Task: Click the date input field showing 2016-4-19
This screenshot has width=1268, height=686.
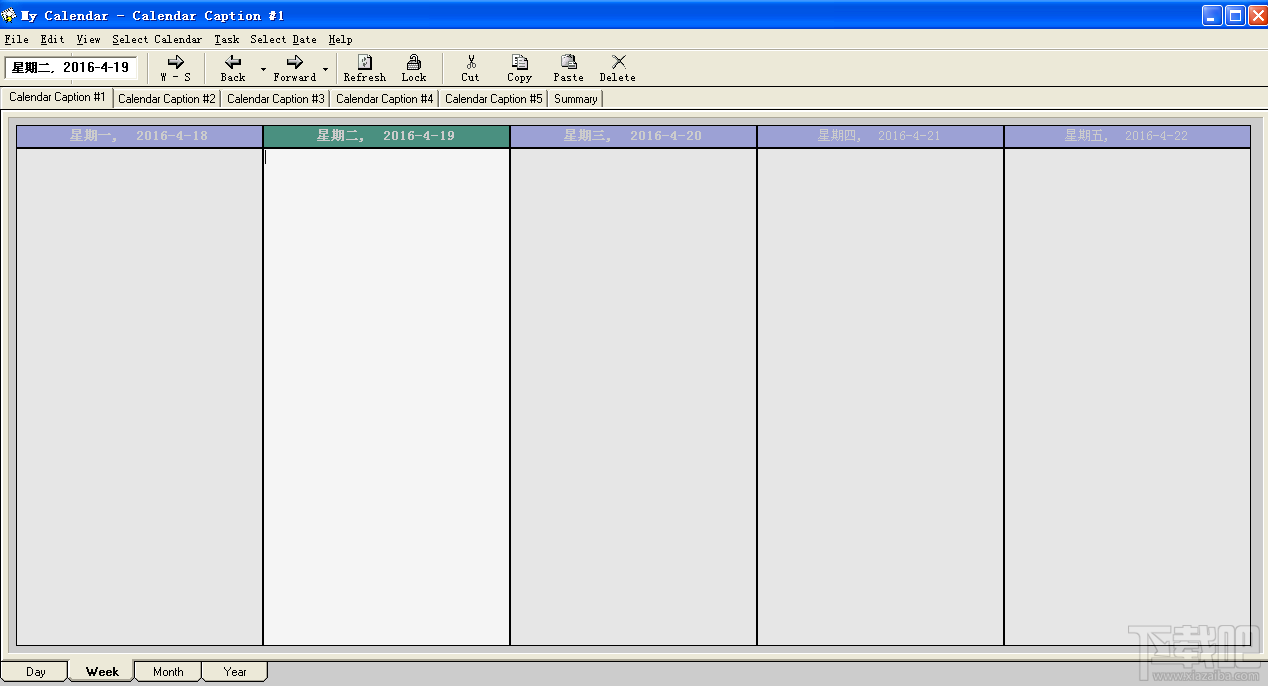Action: click(71, 68)
